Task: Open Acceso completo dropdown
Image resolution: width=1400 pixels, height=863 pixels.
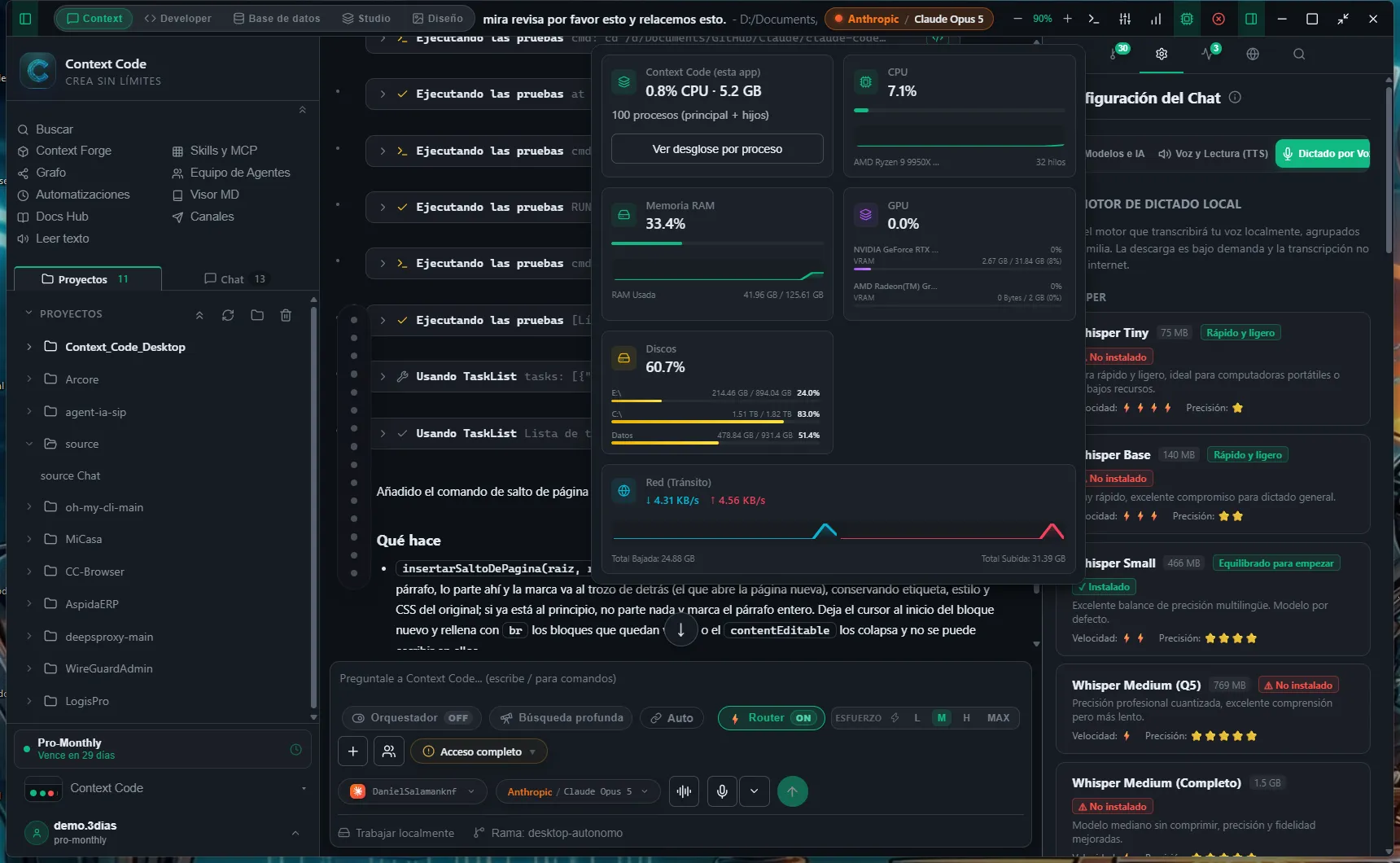Action: [479, 751]
